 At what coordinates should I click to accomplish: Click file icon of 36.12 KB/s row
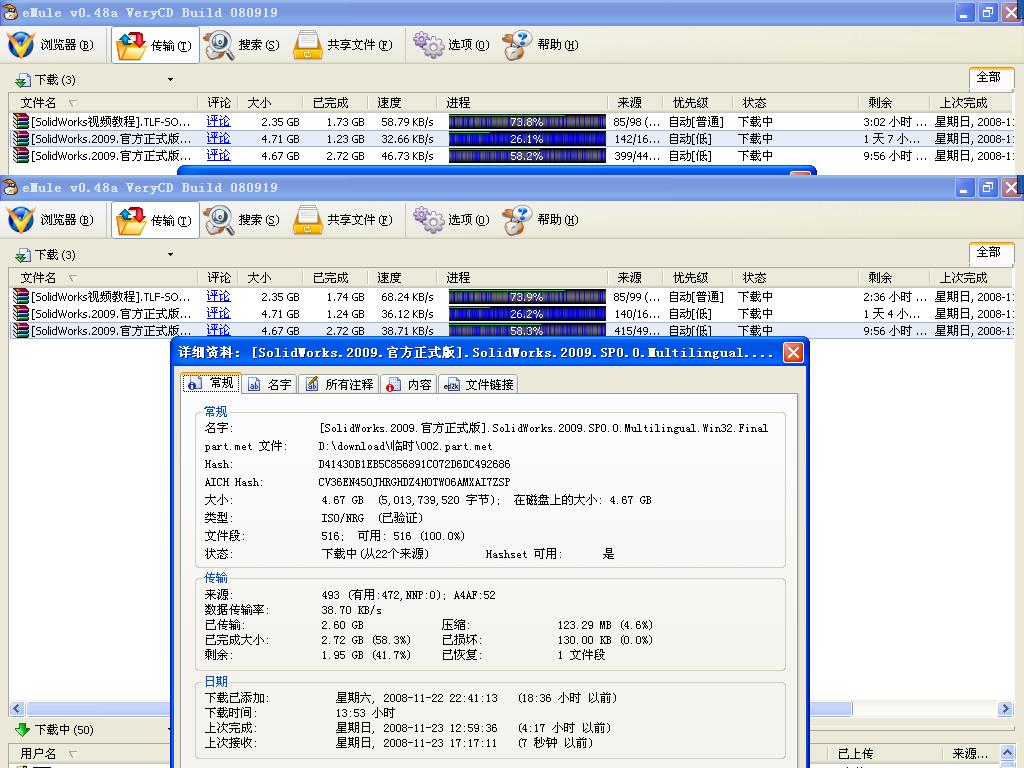(x=21, y=313)
